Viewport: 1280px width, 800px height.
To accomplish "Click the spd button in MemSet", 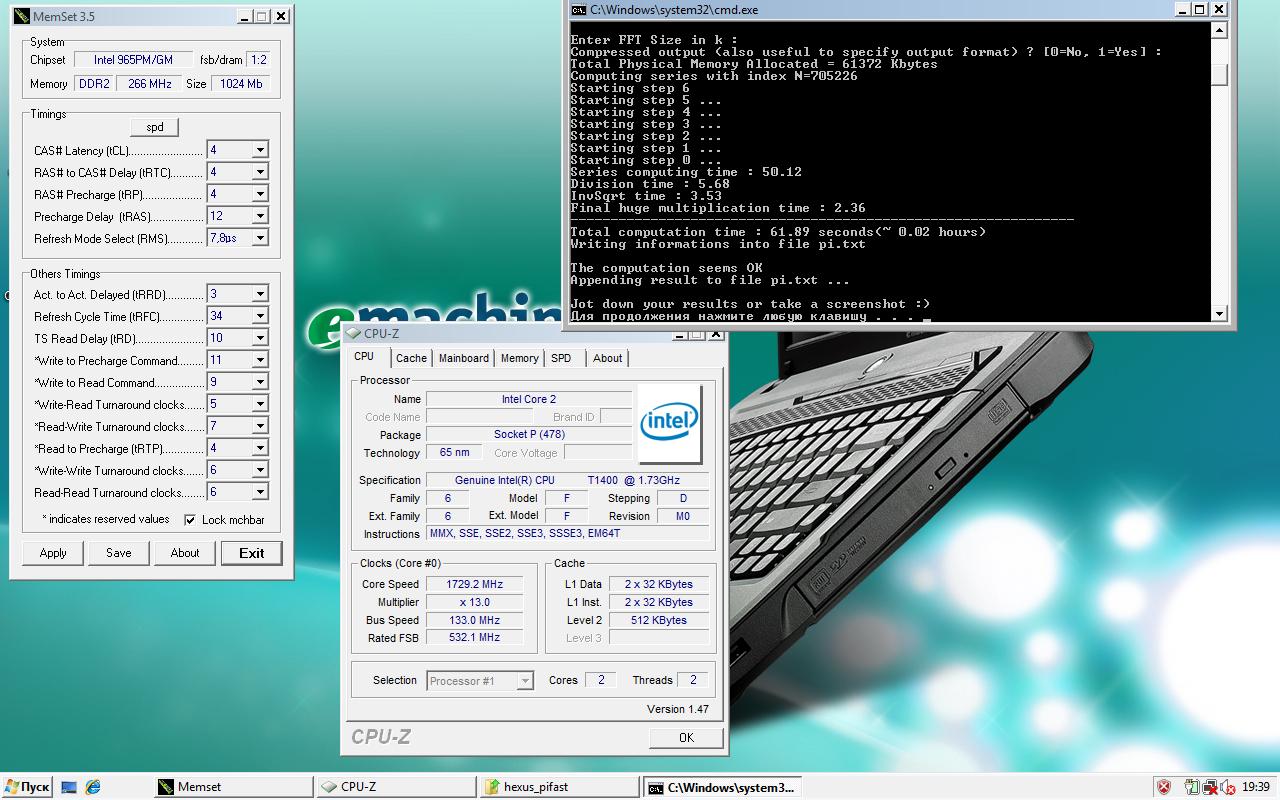I will point(155,127).
